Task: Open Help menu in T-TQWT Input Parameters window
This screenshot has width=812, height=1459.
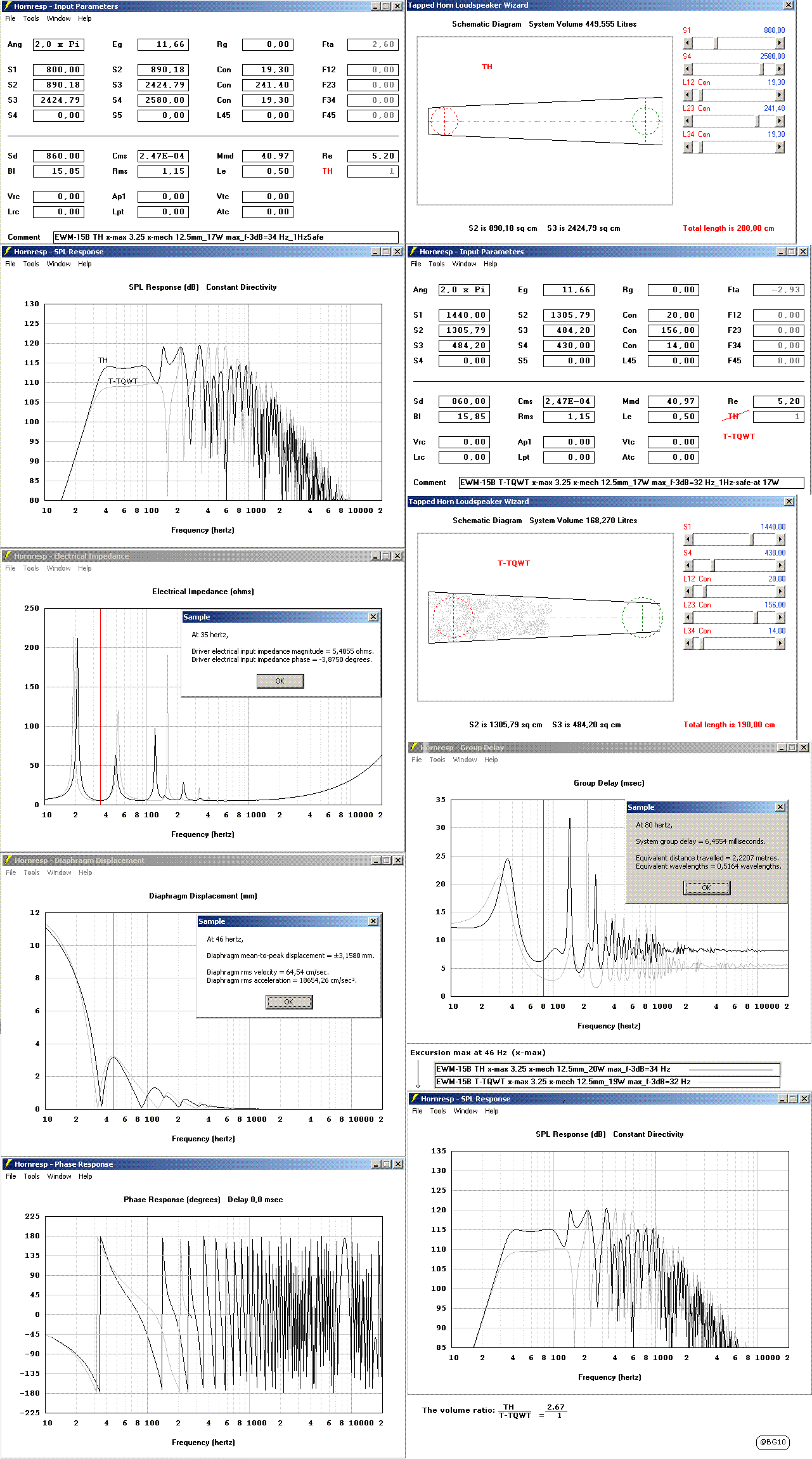Action: pos(491,264)
